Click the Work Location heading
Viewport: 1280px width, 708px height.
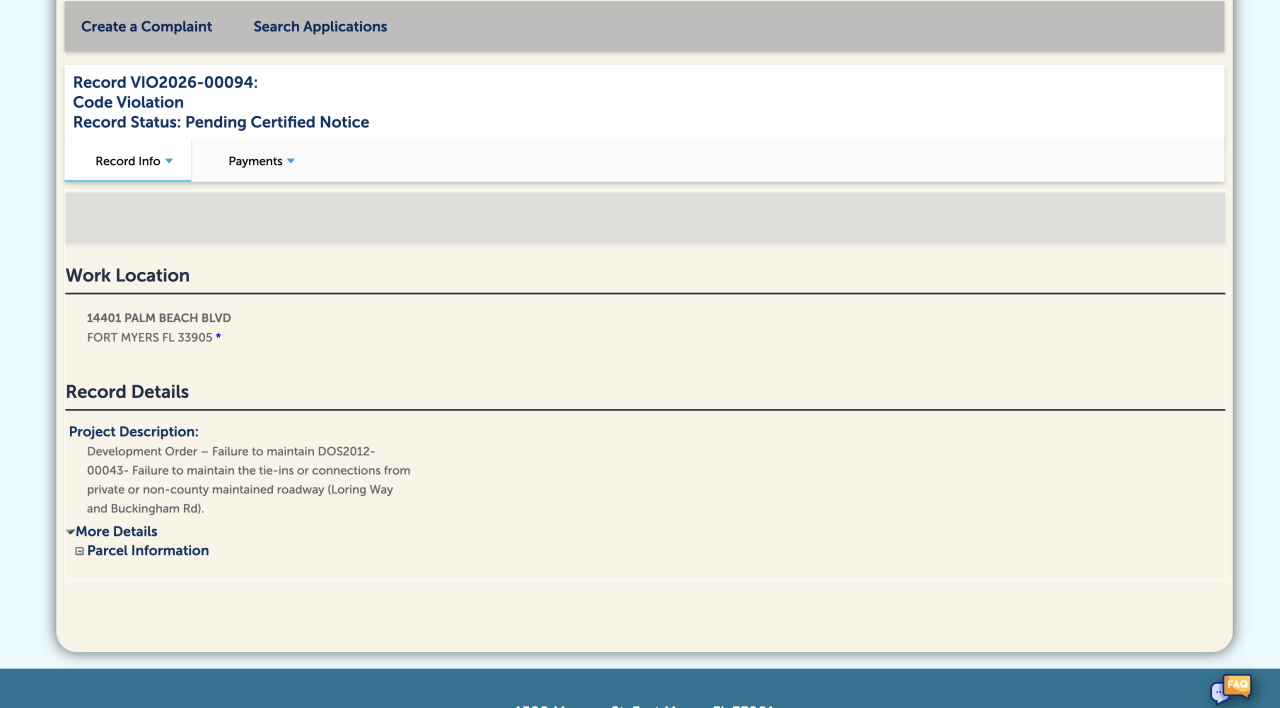click(x=127, y=275)
